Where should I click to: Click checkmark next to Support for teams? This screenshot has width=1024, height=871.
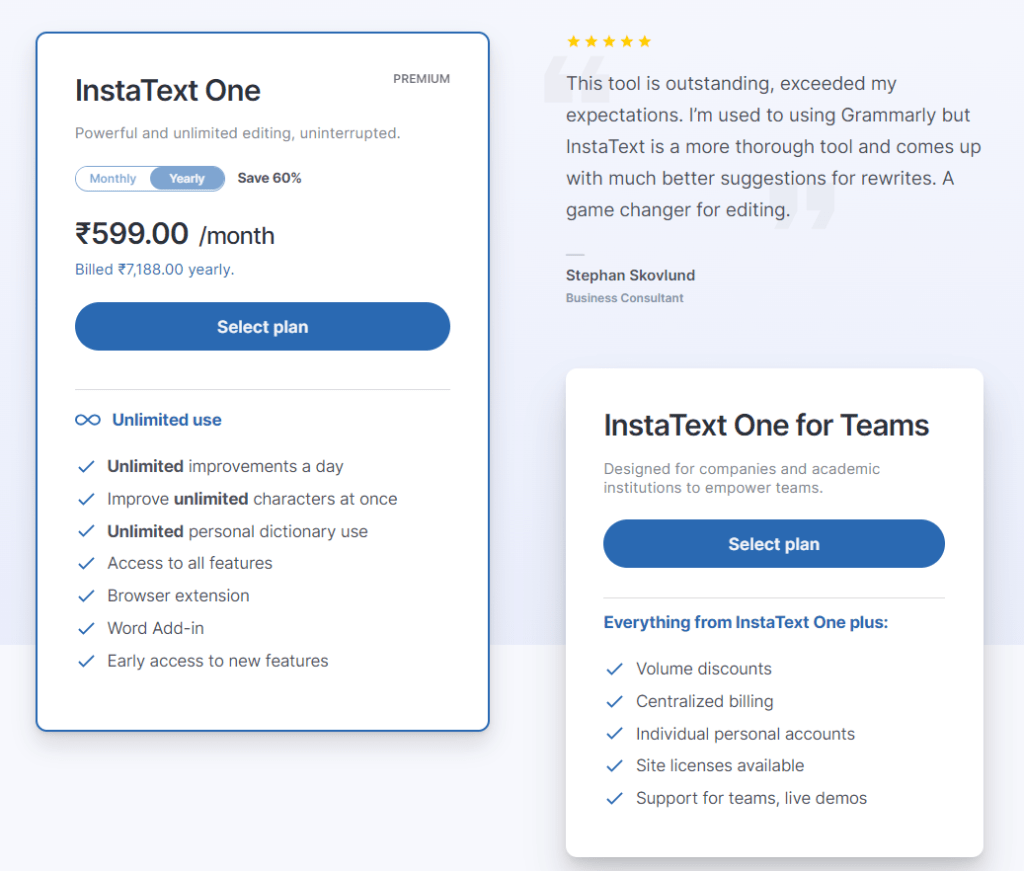615,799
